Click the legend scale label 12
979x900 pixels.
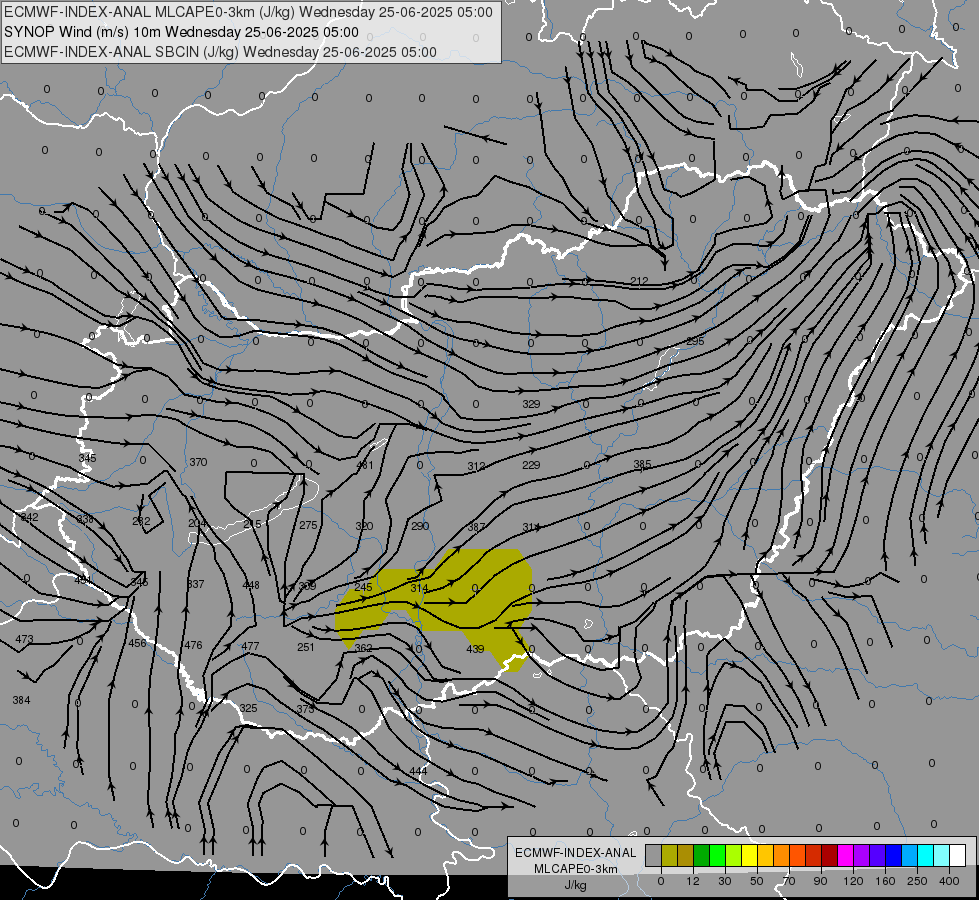point(692,881)
